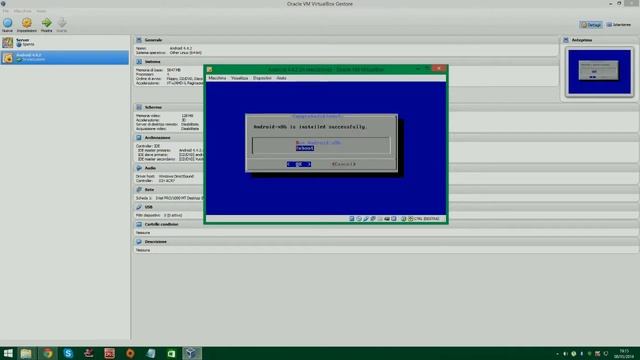Click the Anteprima panel header
The width and height of the screenshot is (640, 360).
(x=582, y=40)
